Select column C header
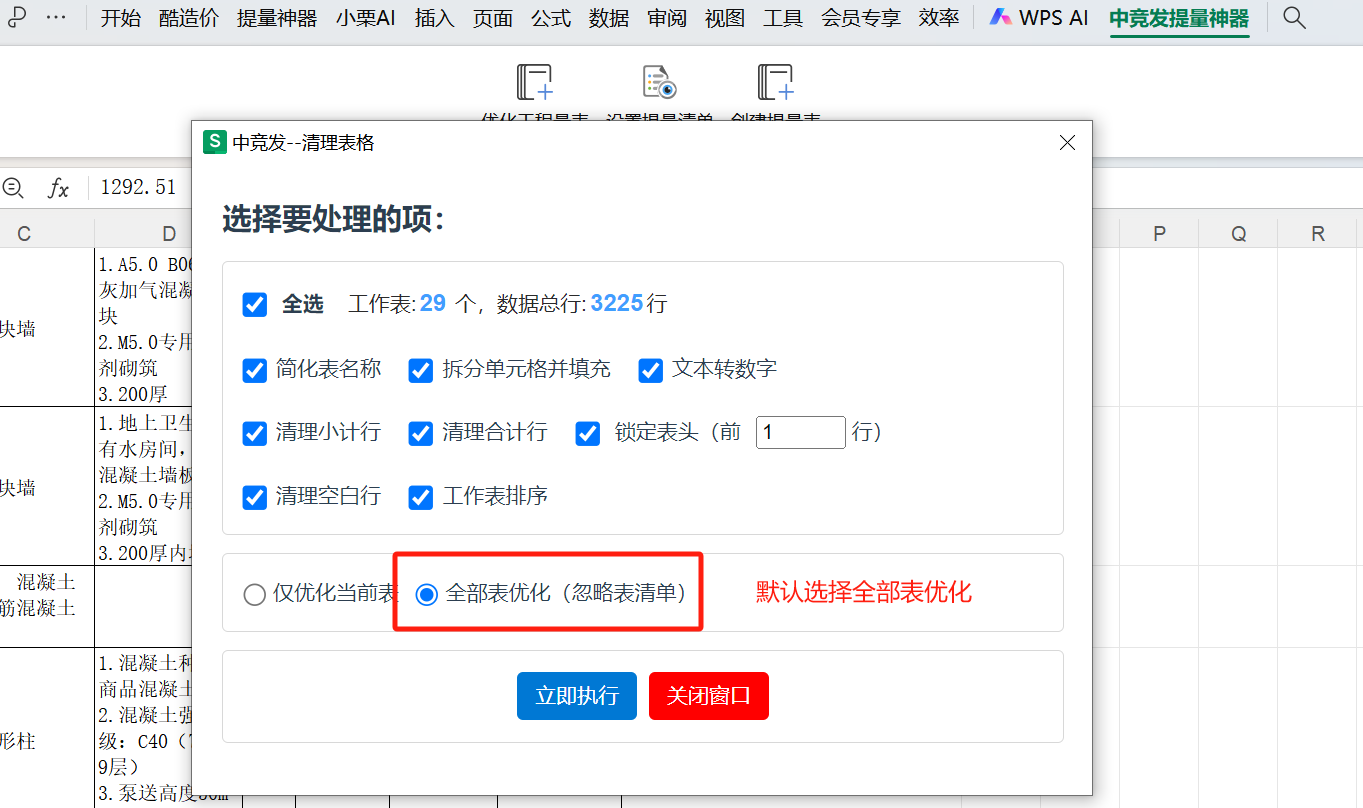Viewport: 1363px width, 808px height. click(x=24, y=233)
